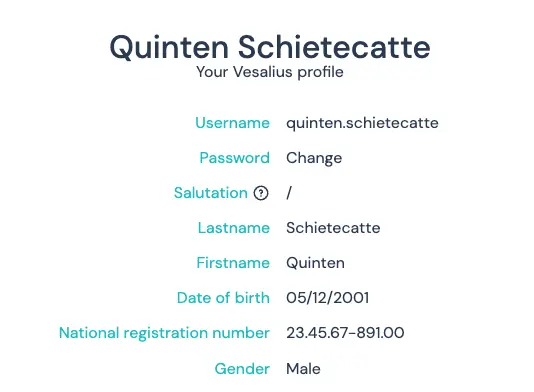Click the Gender field label
Viewport: 534px width, 392px height.
coord(242,369)
